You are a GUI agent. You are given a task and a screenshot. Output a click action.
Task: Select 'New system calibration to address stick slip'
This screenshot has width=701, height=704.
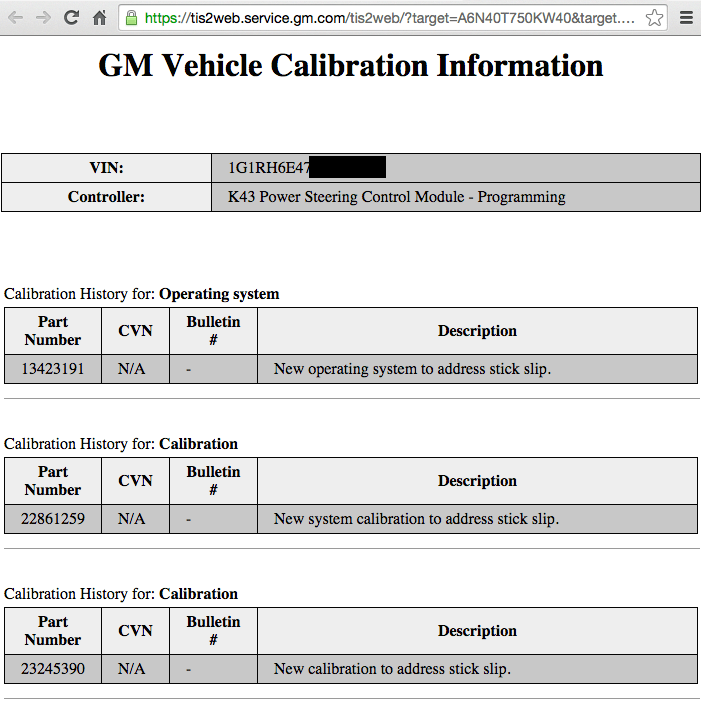pyautogui.click(x=416, y=519)
